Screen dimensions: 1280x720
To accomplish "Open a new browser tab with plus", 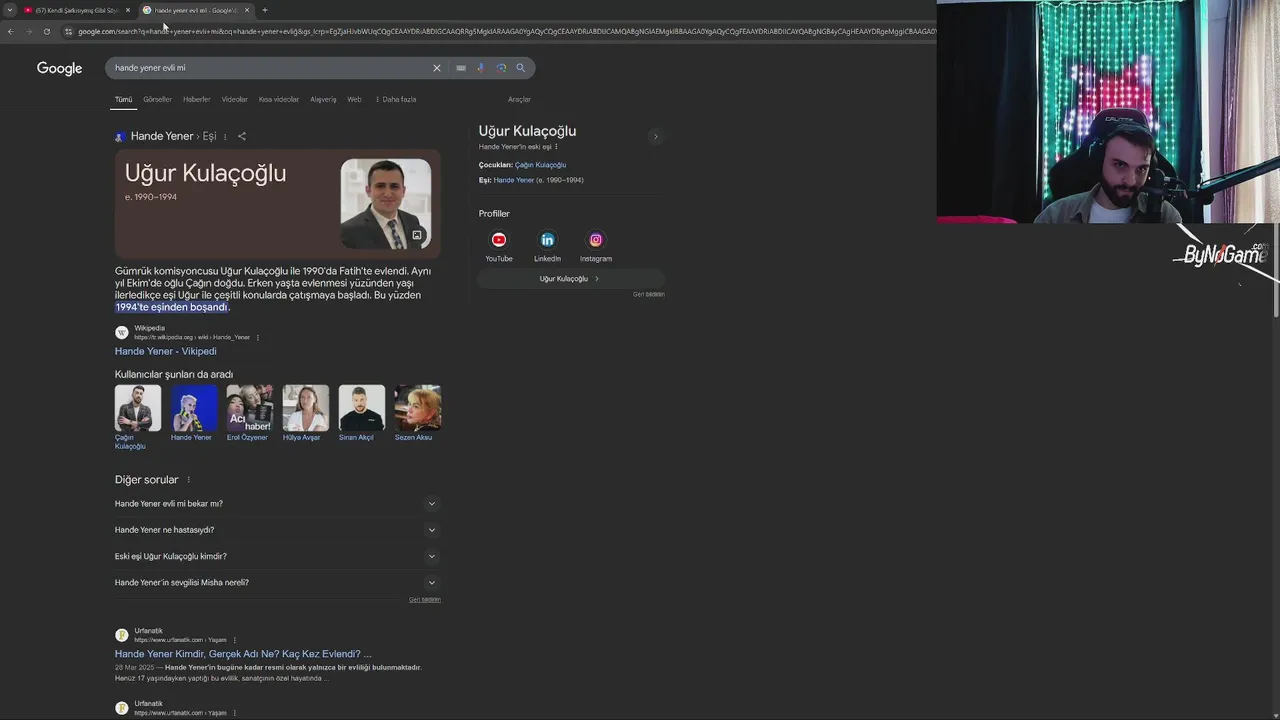I will point(265,10).
